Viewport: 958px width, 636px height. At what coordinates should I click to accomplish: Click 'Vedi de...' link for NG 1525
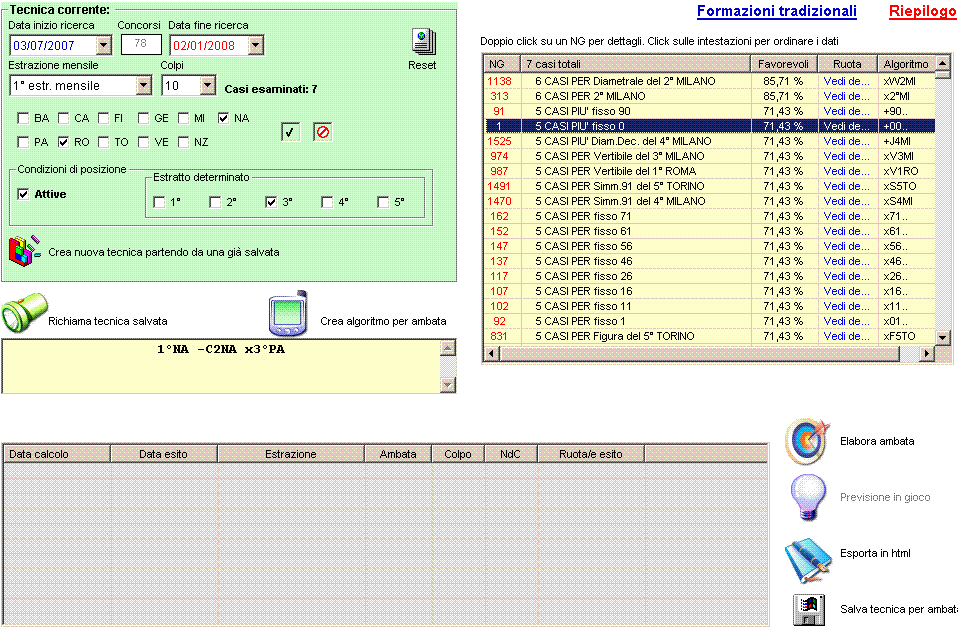(x=846, y=141)
